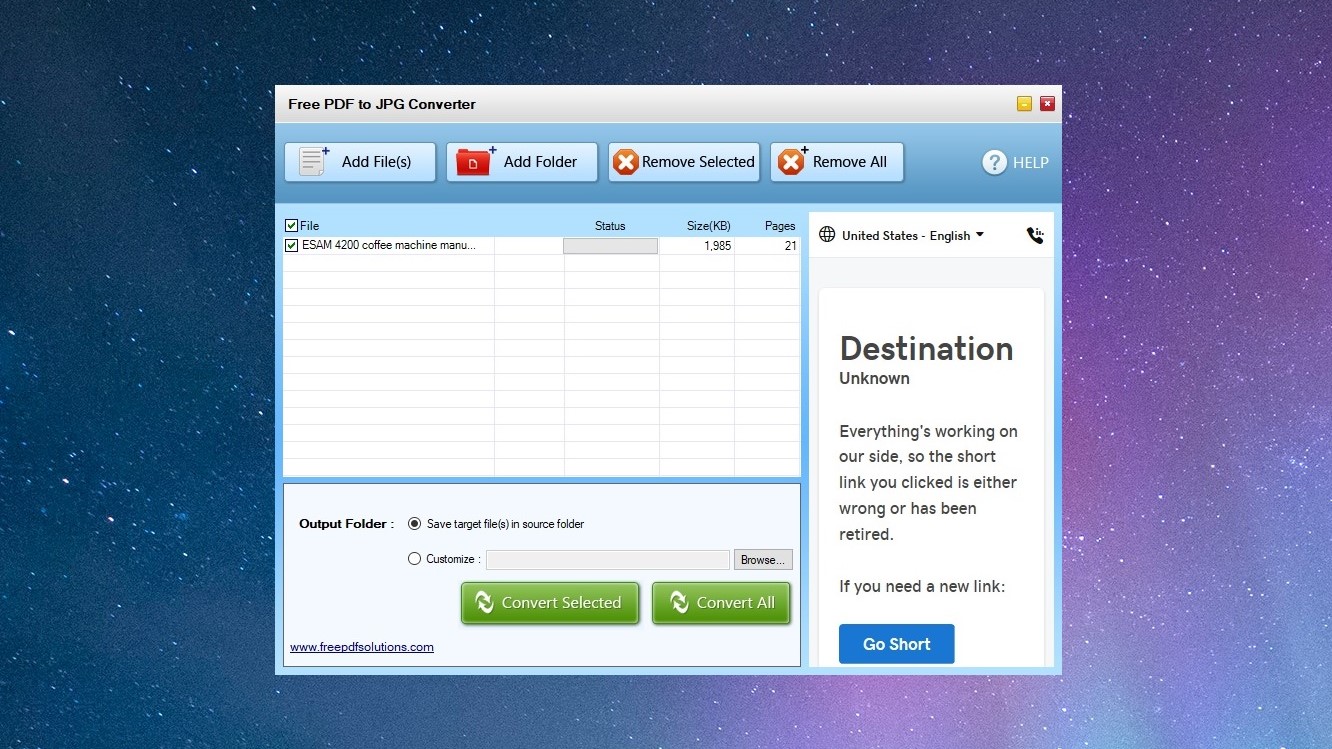The width and height of the screenshot is (1332, 749).
Task: Close the Free PDF to JPG Converter window
Action: pos(1047,103)
